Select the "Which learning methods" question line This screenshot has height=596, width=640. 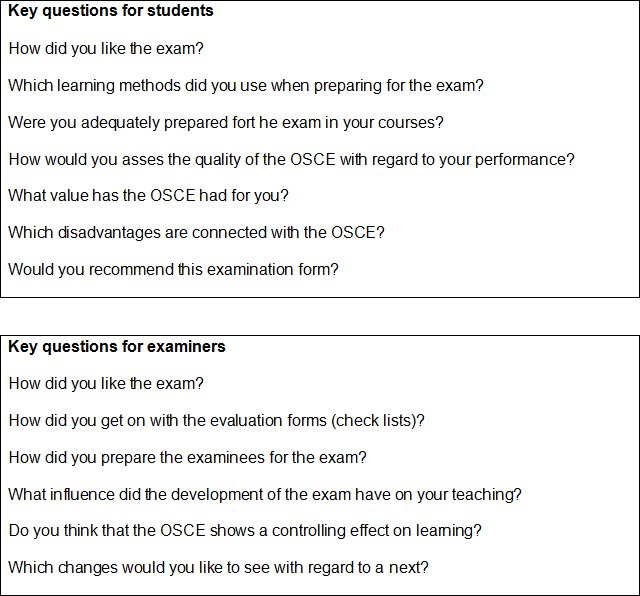tap(245, 85)
